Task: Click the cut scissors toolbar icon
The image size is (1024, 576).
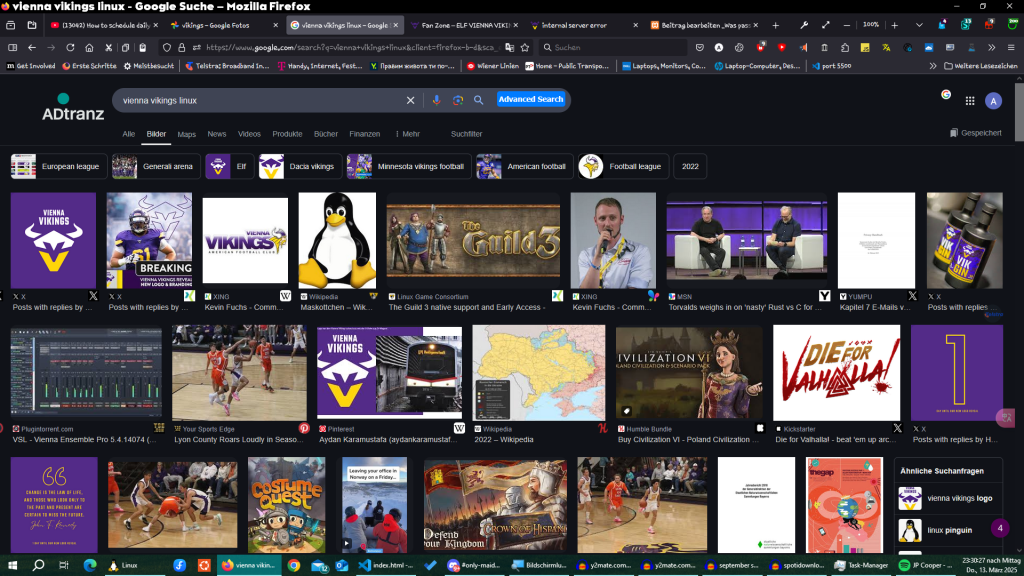Action: click(x=108, y=48)
